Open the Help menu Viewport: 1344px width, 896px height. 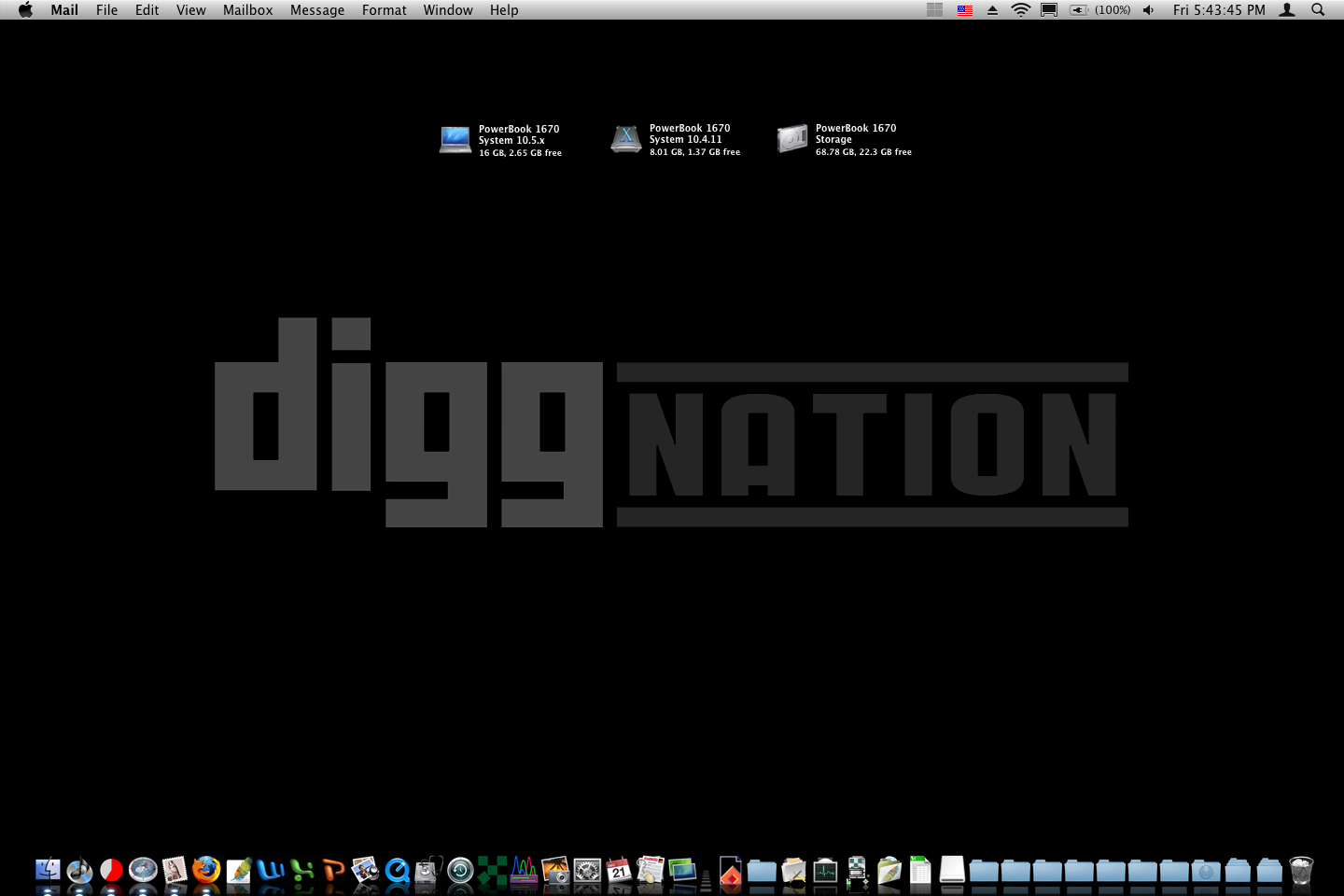pyautogui.click(x=504, y=9)
